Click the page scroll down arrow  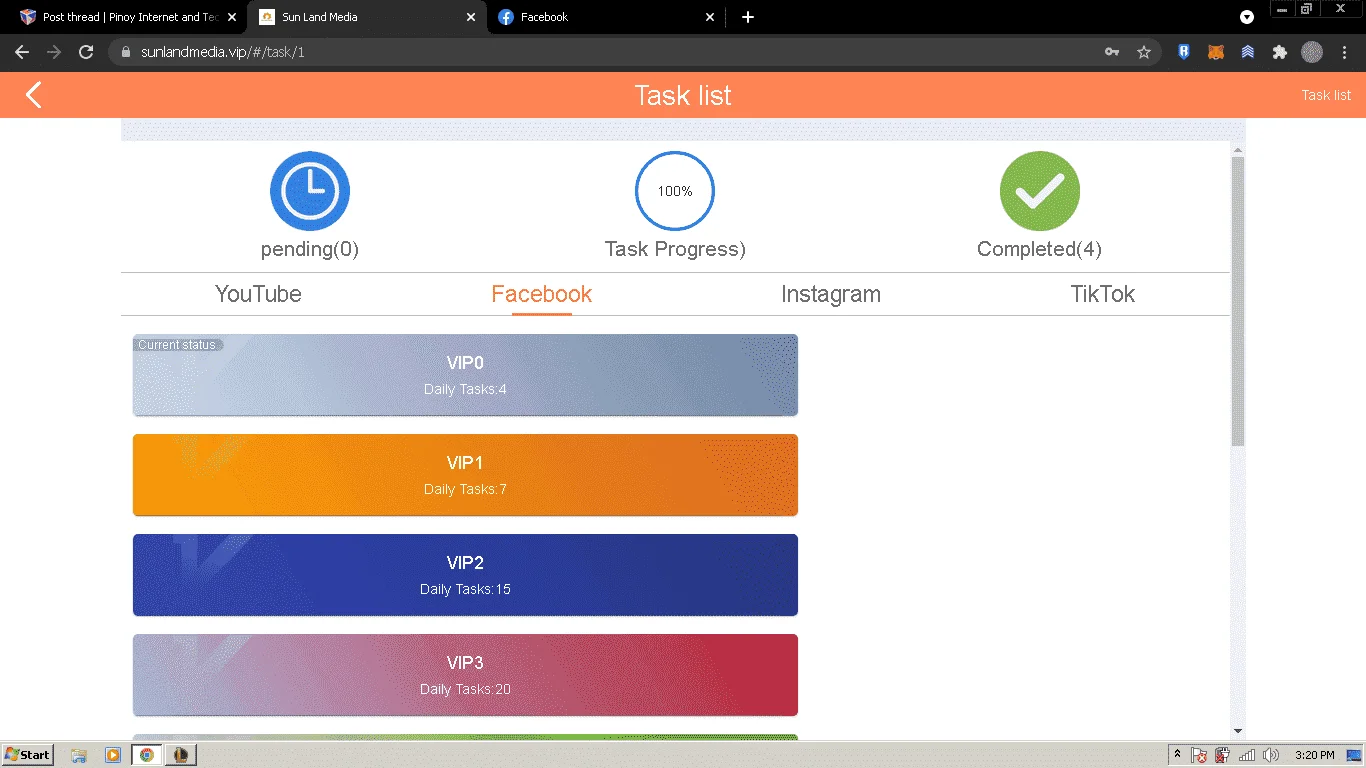(x=1238, y=731)
